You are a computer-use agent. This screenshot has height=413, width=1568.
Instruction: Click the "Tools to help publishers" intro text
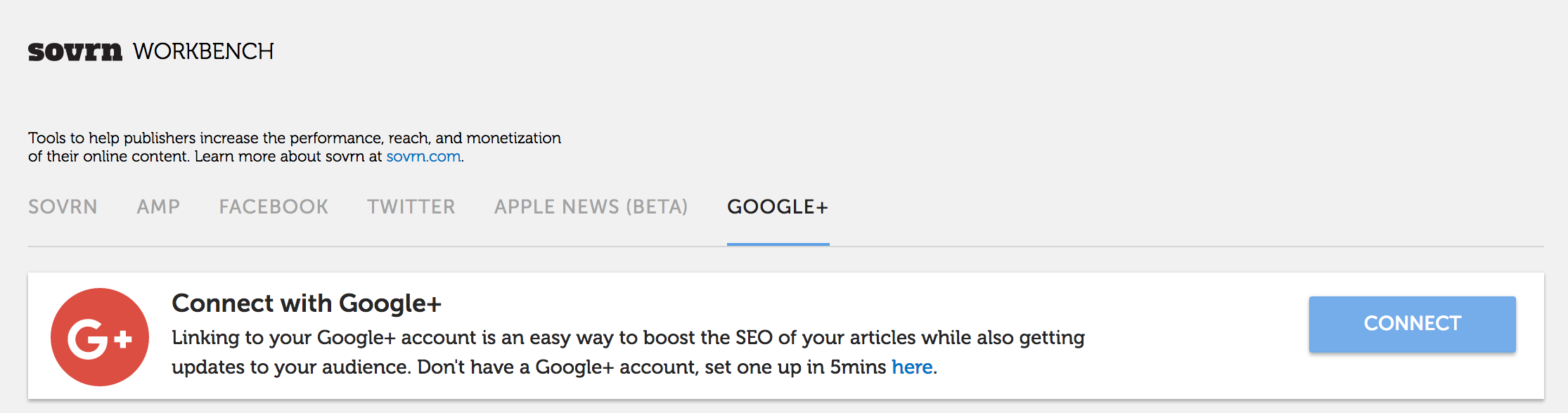295,147
